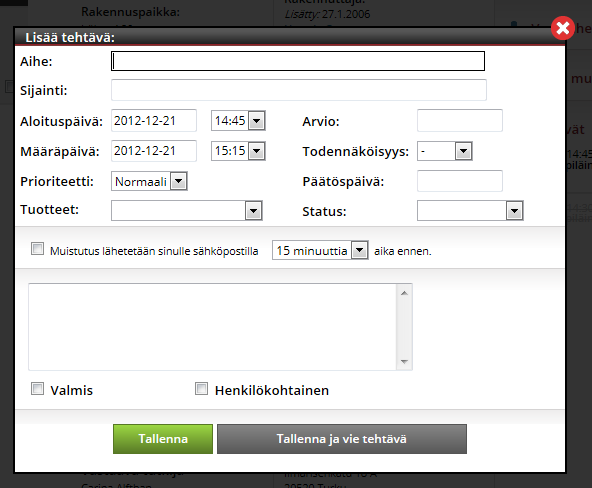Open the Status dropdown
Viewport: 592px width, 488px height.
[470, 211]
